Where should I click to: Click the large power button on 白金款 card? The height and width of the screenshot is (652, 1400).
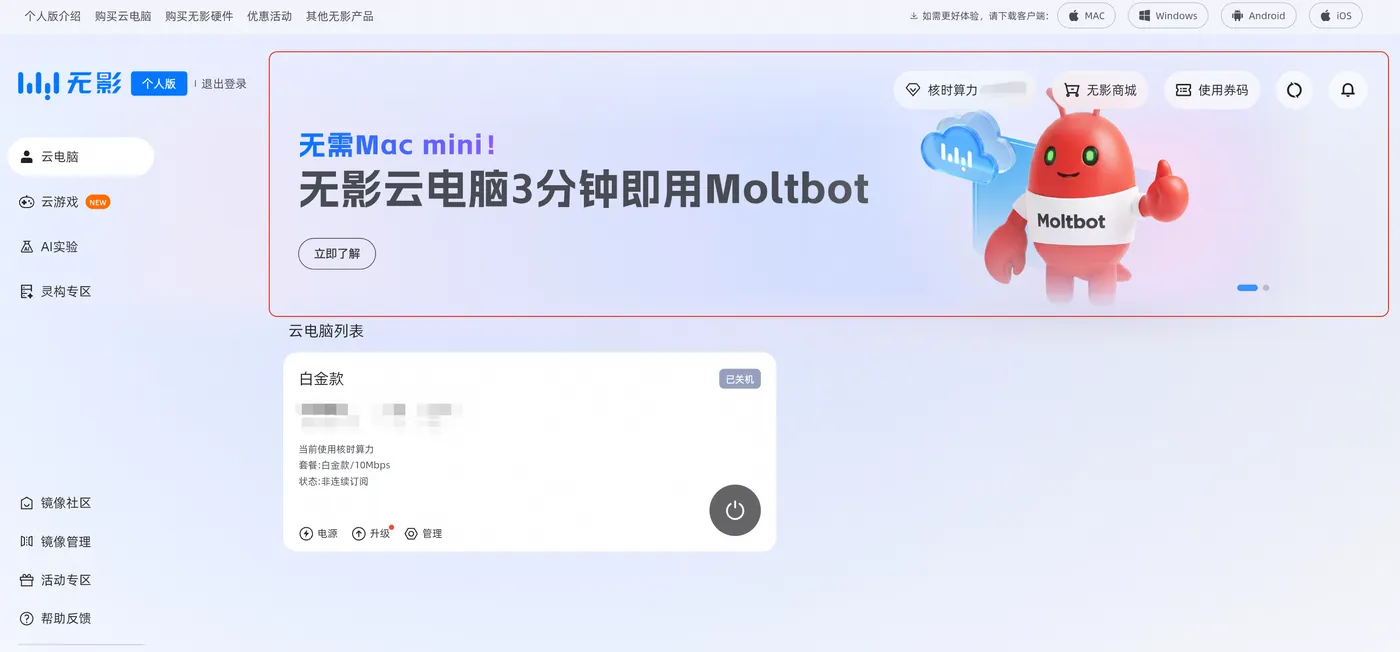pos(735,510)
